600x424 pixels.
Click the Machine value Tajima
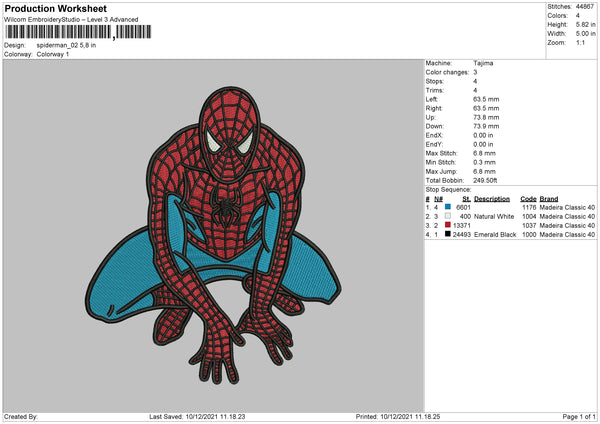tap(483, 63)
